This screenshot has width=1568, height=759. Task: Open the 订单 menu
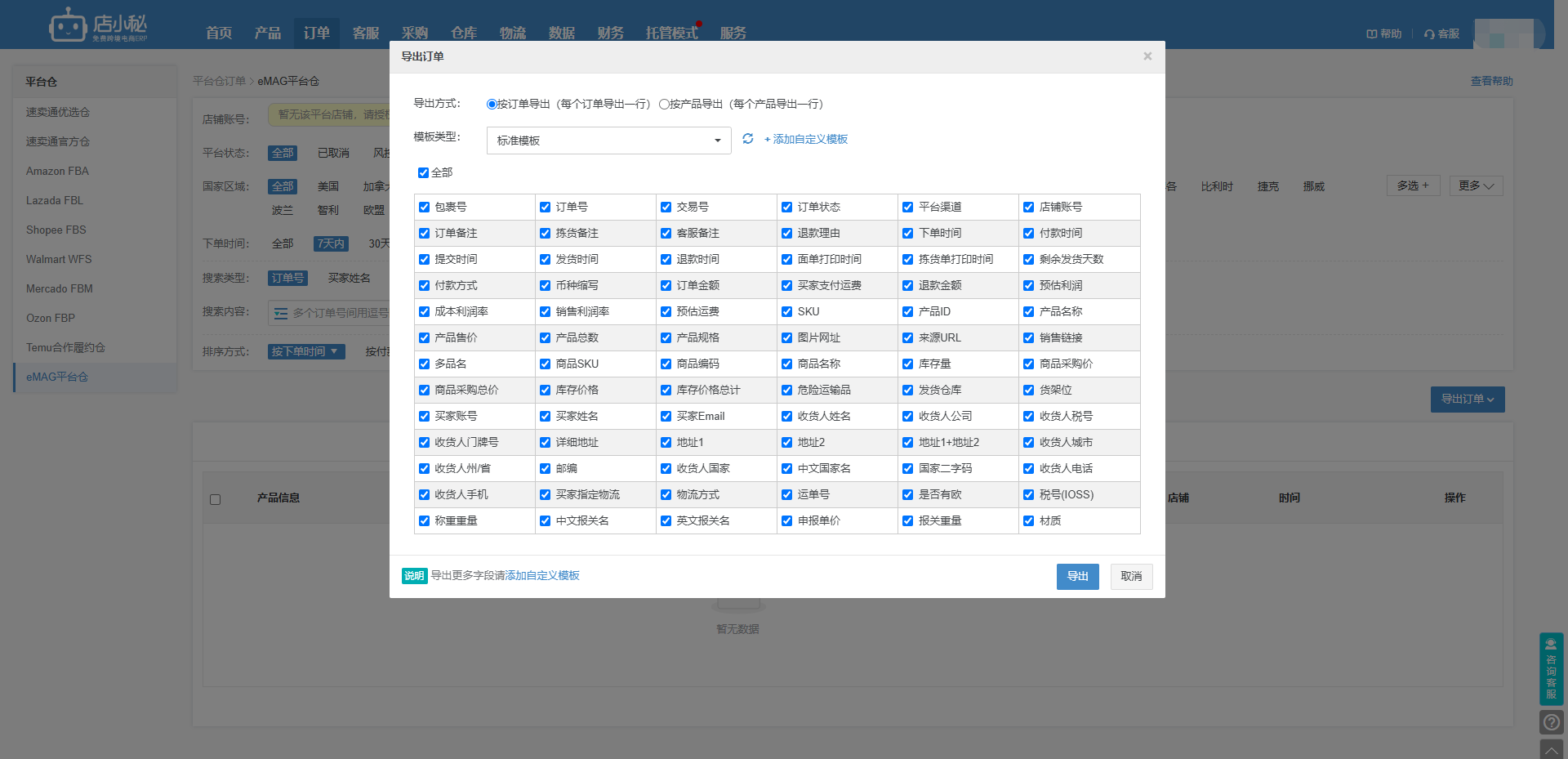click(317, 33)
